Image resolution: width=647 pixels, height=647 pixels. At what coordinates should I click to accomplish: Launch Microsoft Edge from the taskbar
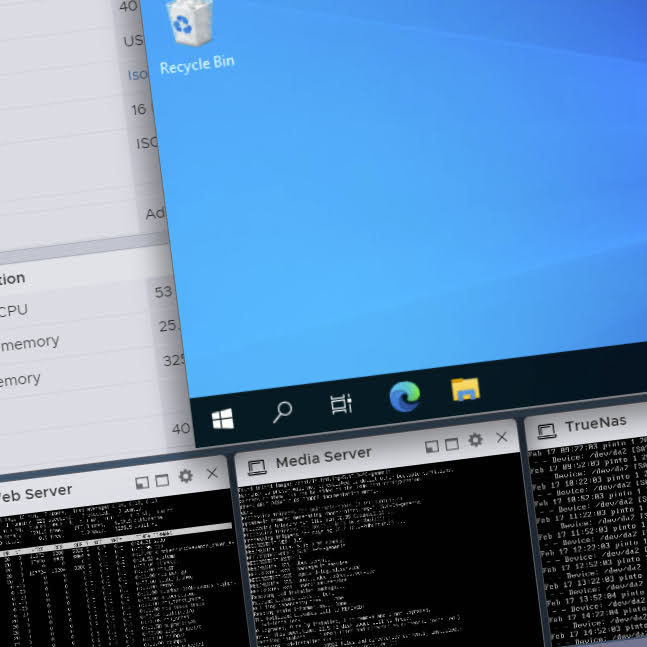405,396
